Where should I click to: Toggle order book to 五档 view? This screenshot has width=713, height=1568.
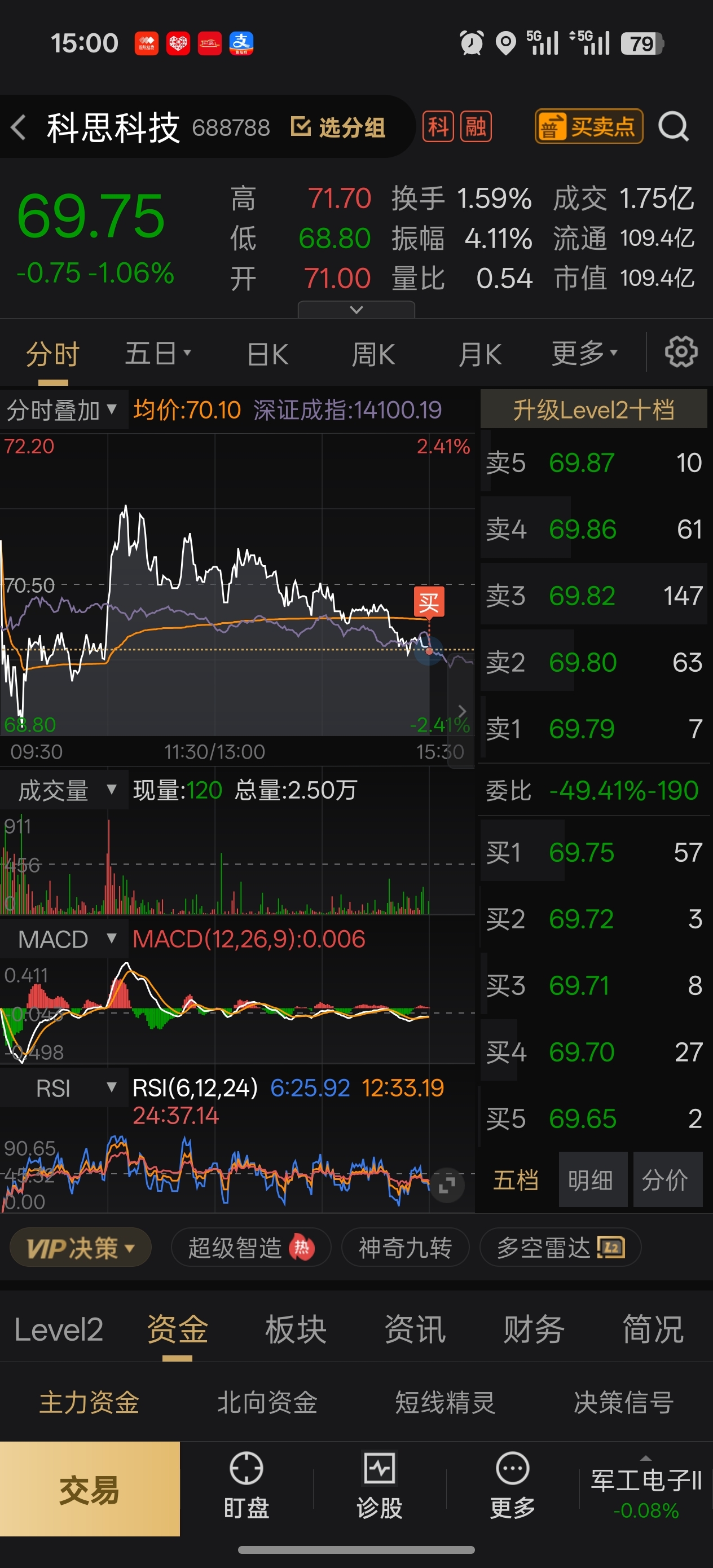516,1179
